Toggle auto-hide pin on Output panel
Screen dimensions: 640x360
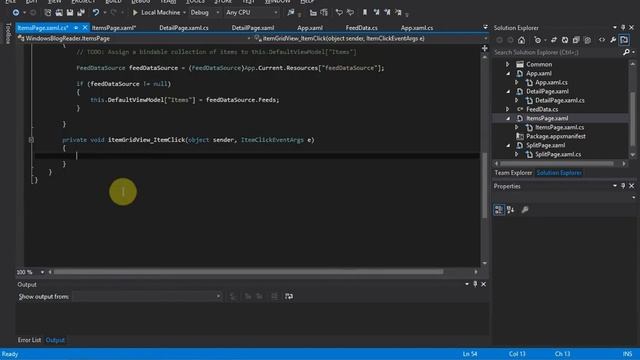pyautogui.click(x=475, y=284)
